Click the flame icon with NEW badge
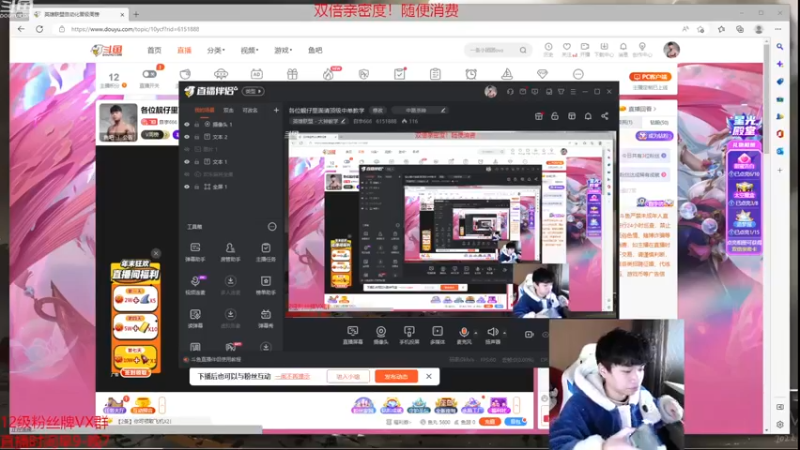 tap(328, 74)
